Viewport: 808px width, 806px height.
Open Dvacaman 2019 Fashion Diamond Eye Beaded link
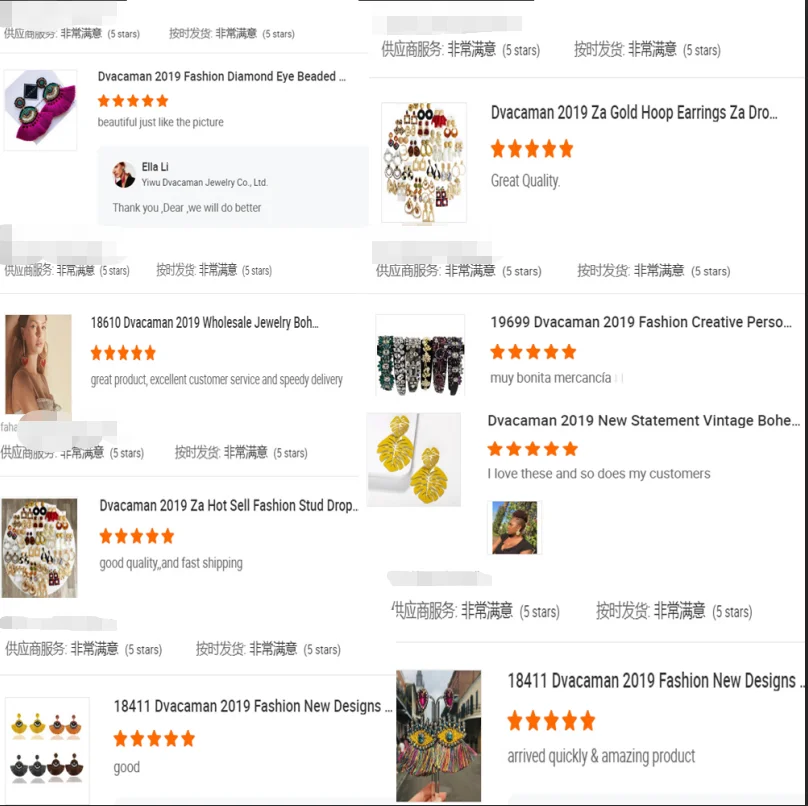(x=222, y=76)
